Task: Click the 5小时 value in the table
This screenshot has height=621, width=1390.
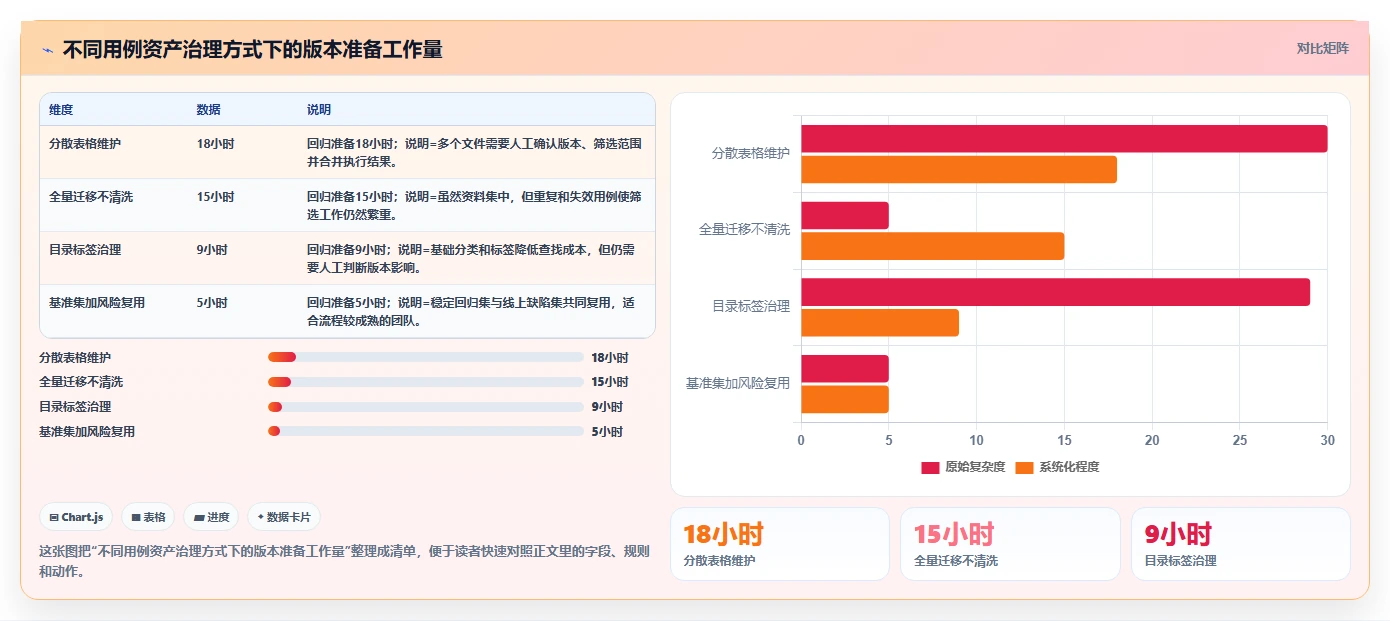Action: (x=212, y=303)
